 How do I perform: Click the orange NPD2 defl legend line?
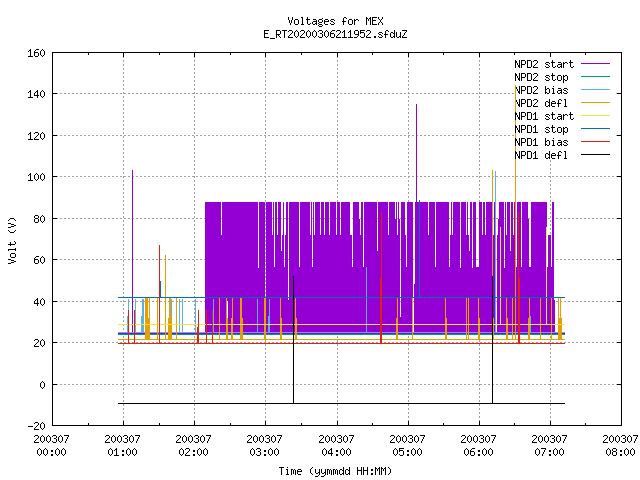click(596, 102)
